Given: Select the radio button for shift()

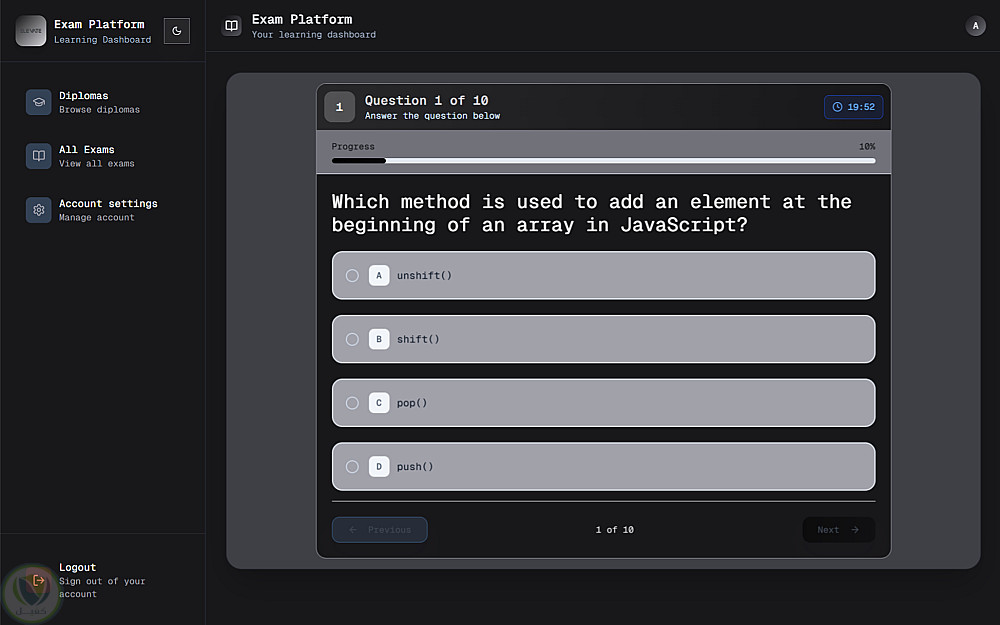Looking at the screenshot, I should pos(352,339).
